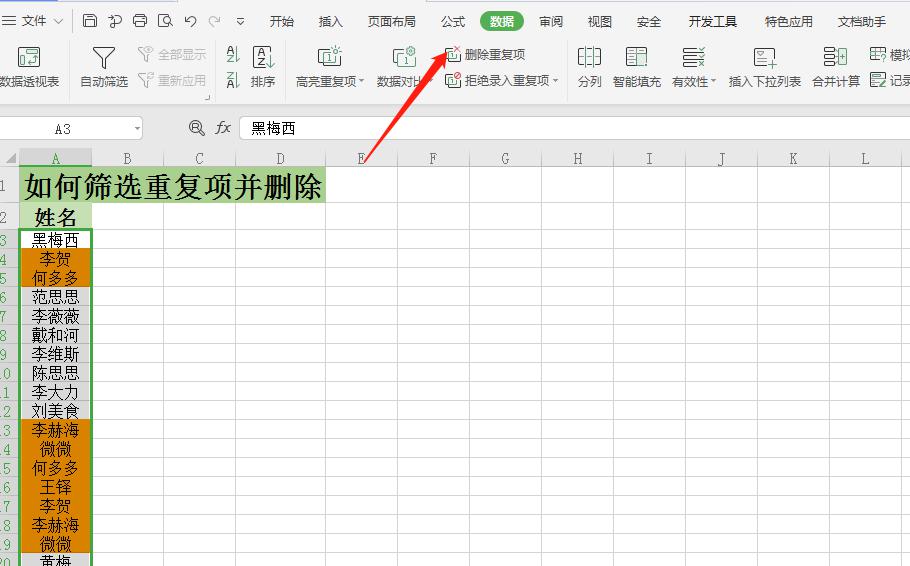Screen dimensions: 910x566
Task: Select column B header
Action: (128, 158)
